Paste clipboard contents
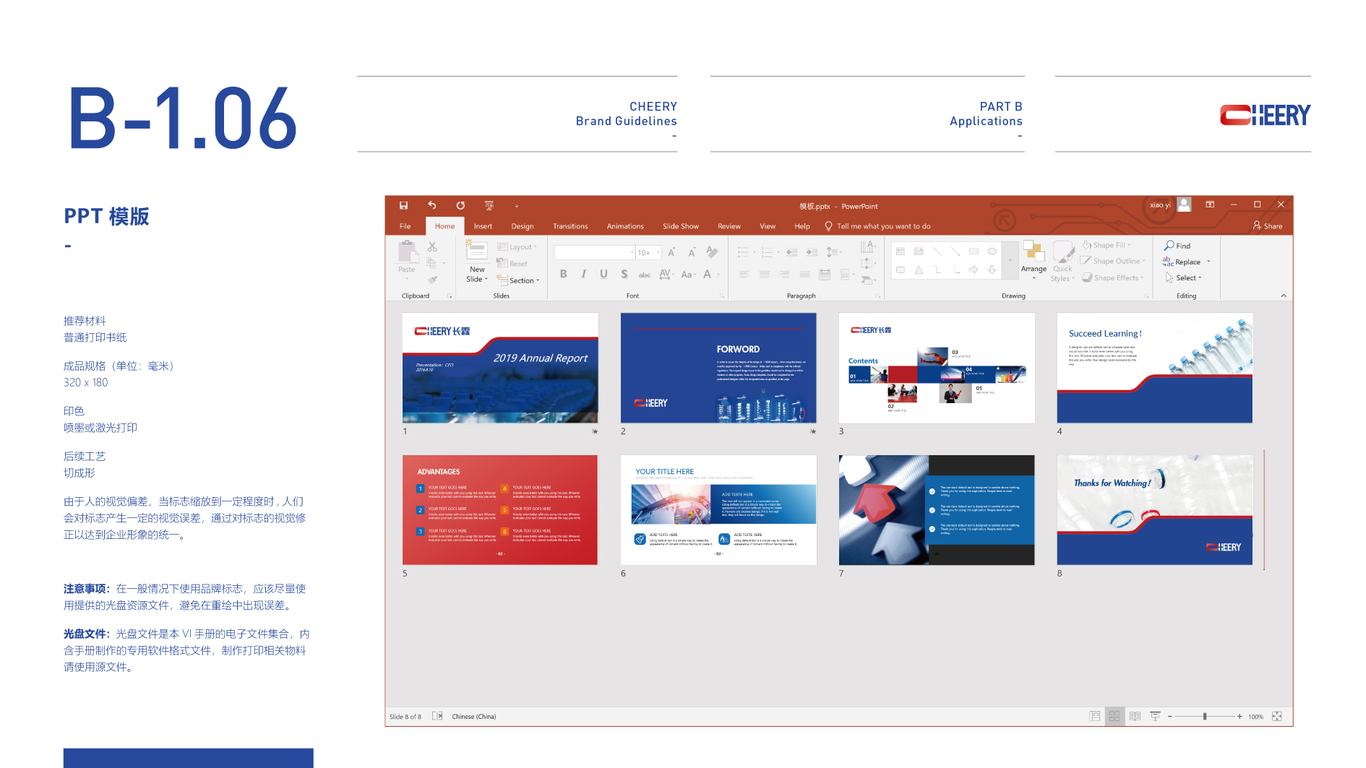 coord(406,257)
